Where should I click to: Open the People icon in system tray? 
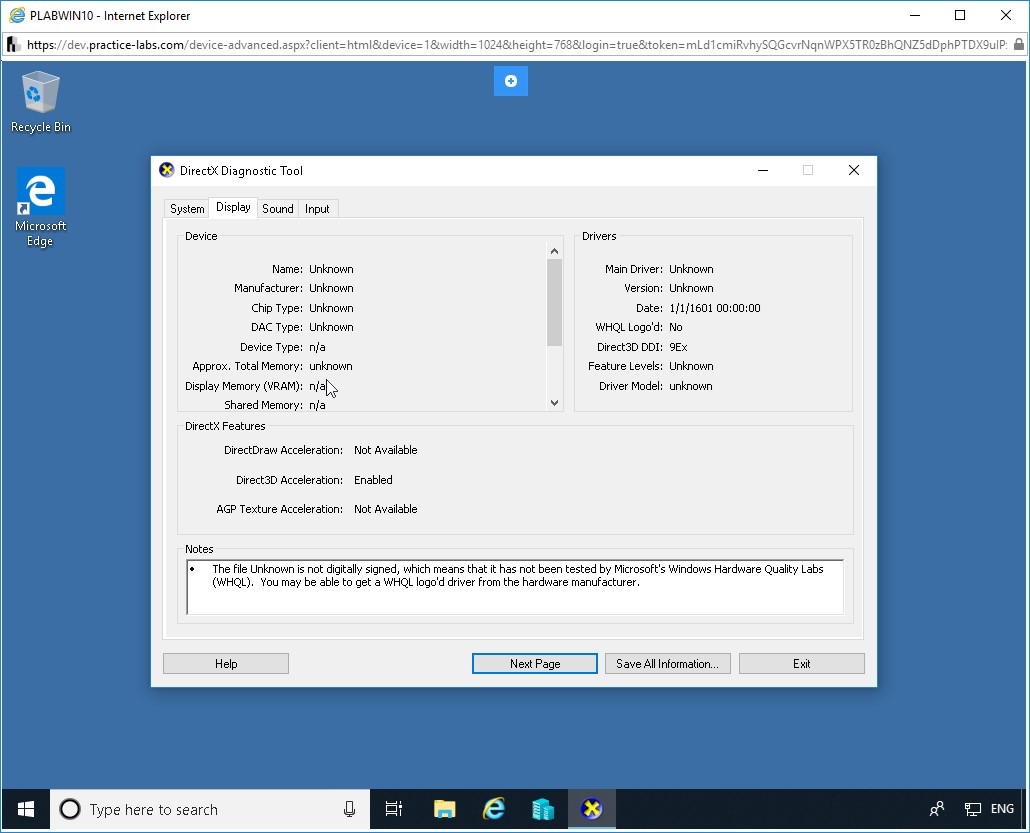[937, 809]
